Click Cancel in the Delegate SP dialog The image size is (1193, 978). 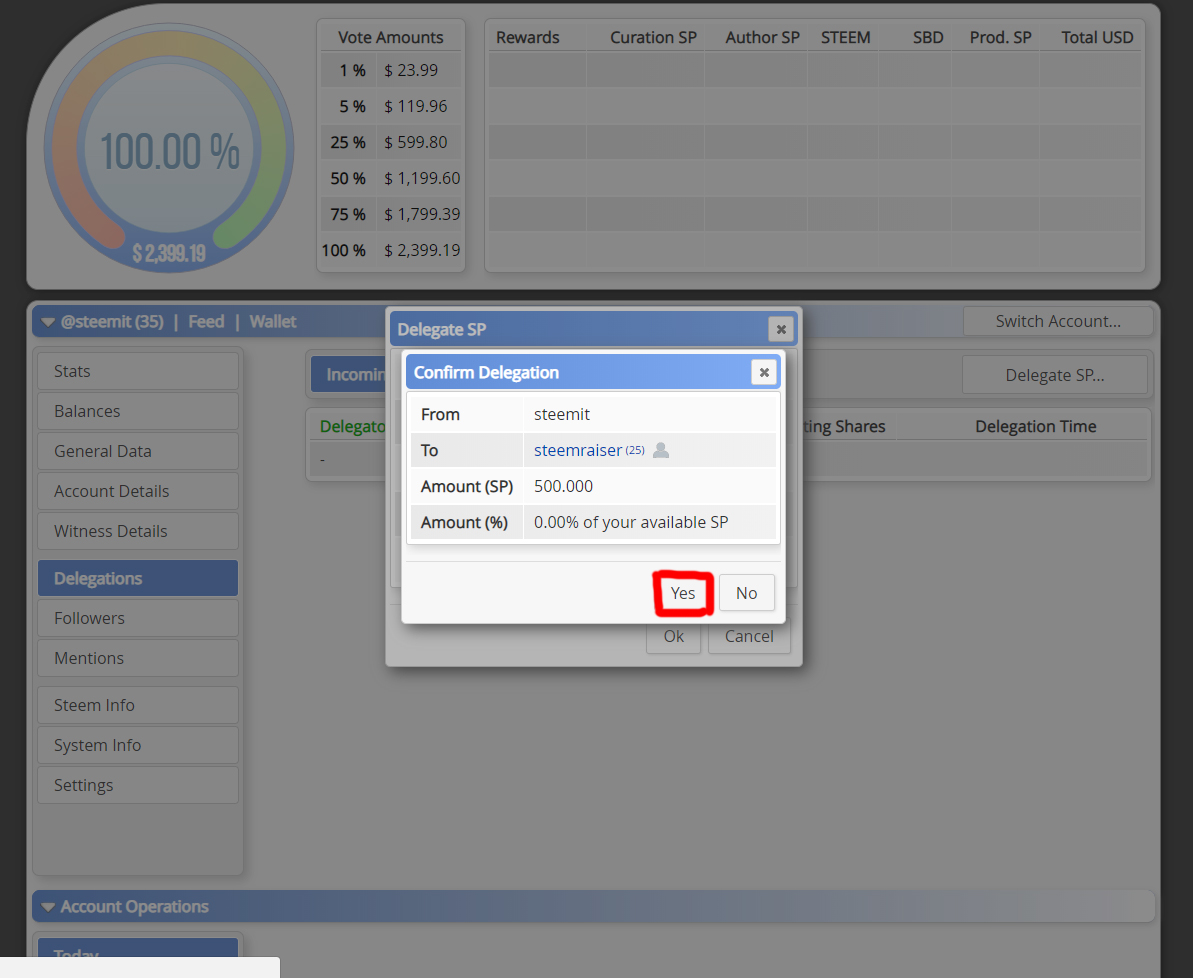click(749, 636)
